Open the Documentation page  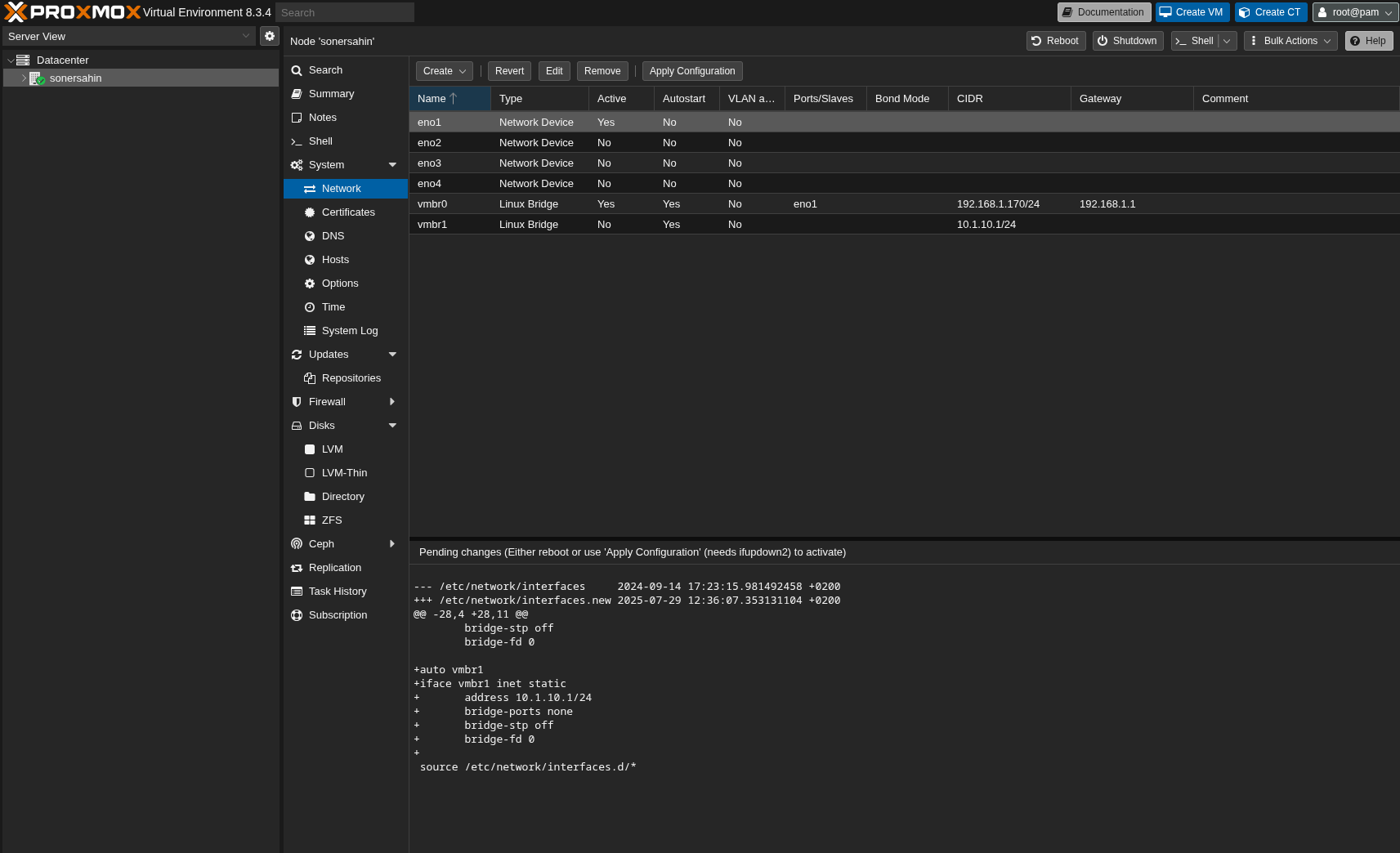1103,12
